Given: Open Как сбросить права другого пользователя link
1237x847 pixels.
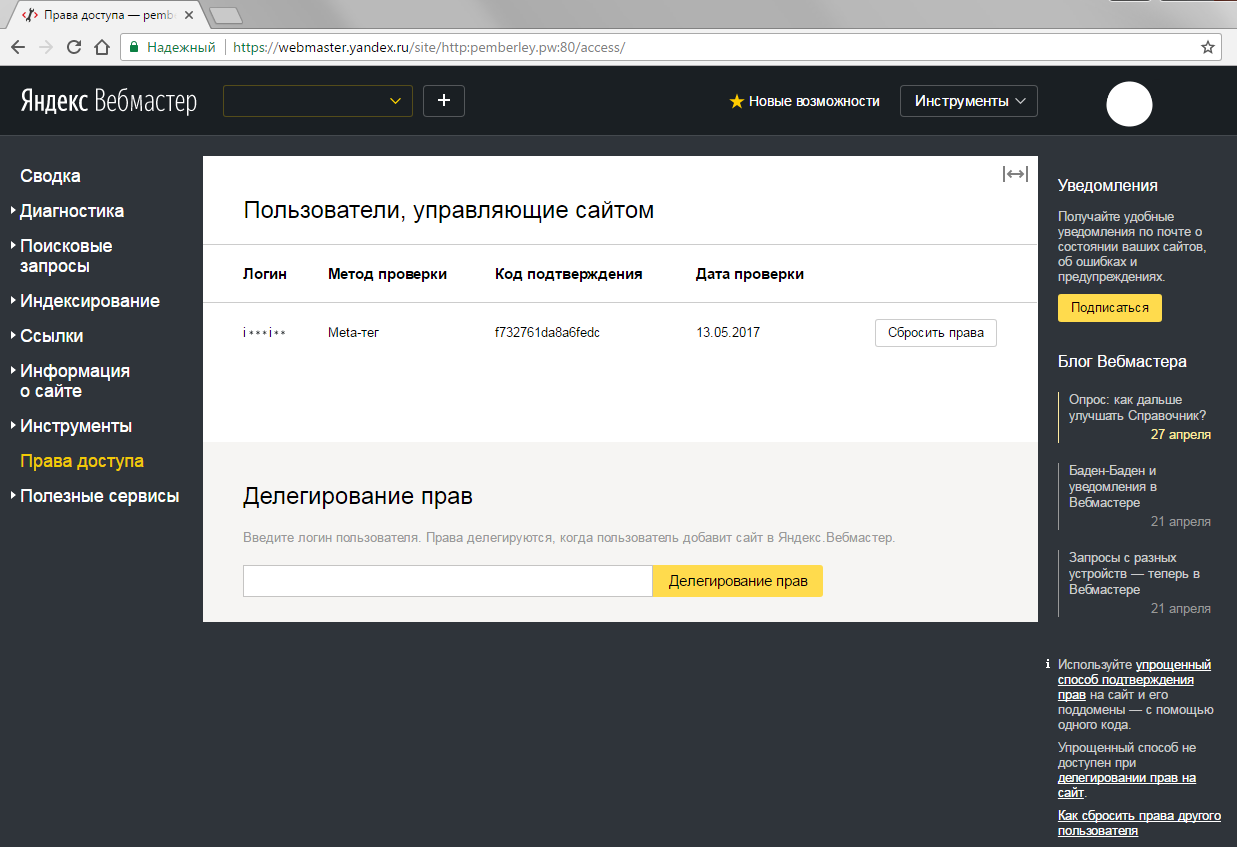Looking at the screenshot, I should click(1139, 823).
